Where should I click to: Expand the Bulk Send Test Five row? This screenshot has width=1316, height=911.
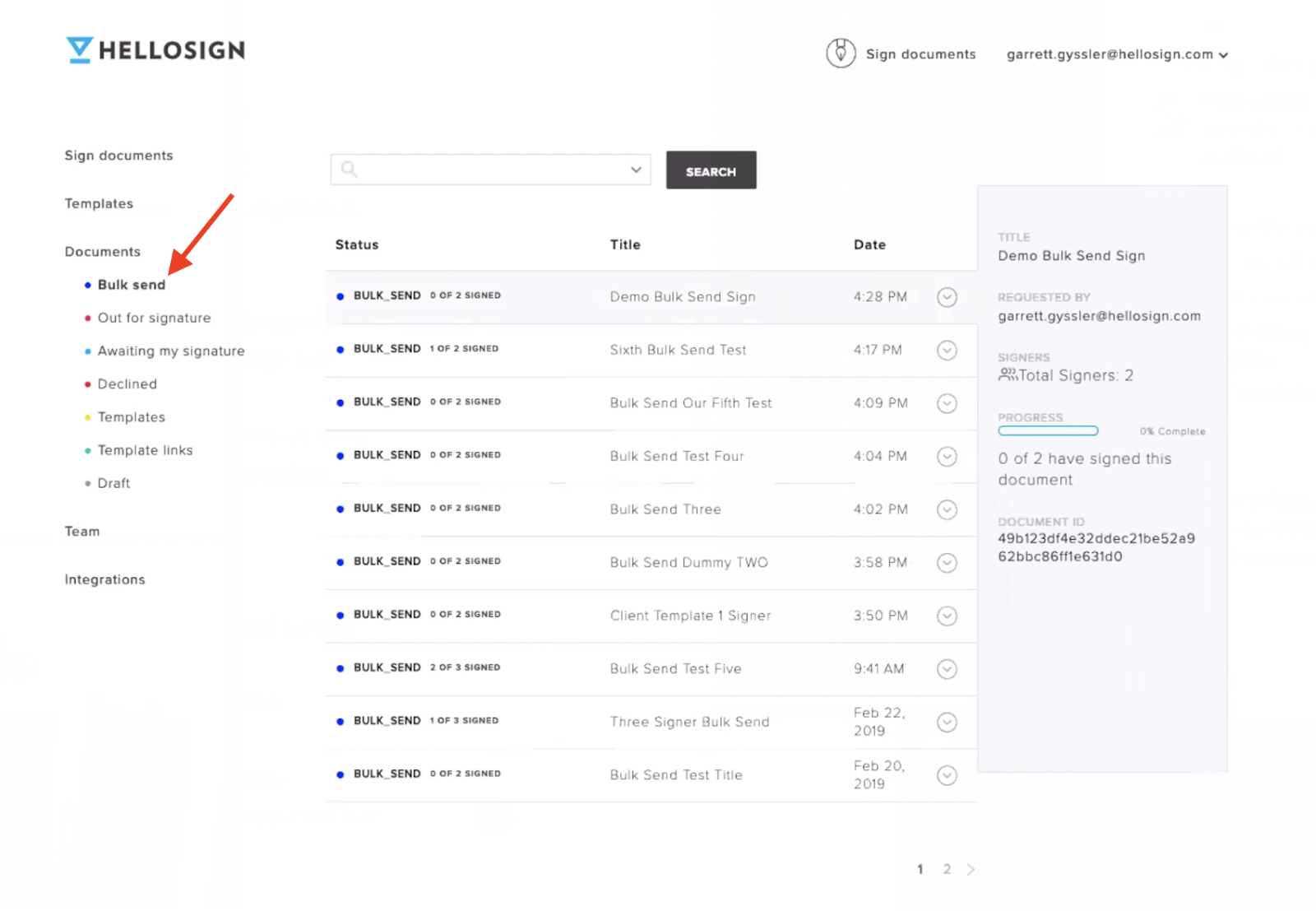click(947, 669)
